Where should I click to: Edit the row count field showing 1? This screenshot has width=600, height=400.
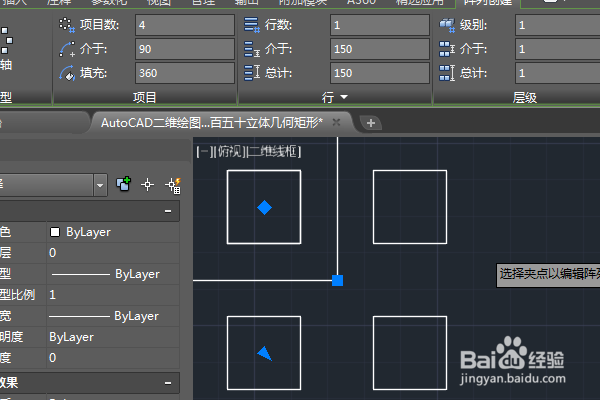pos(380,25)
